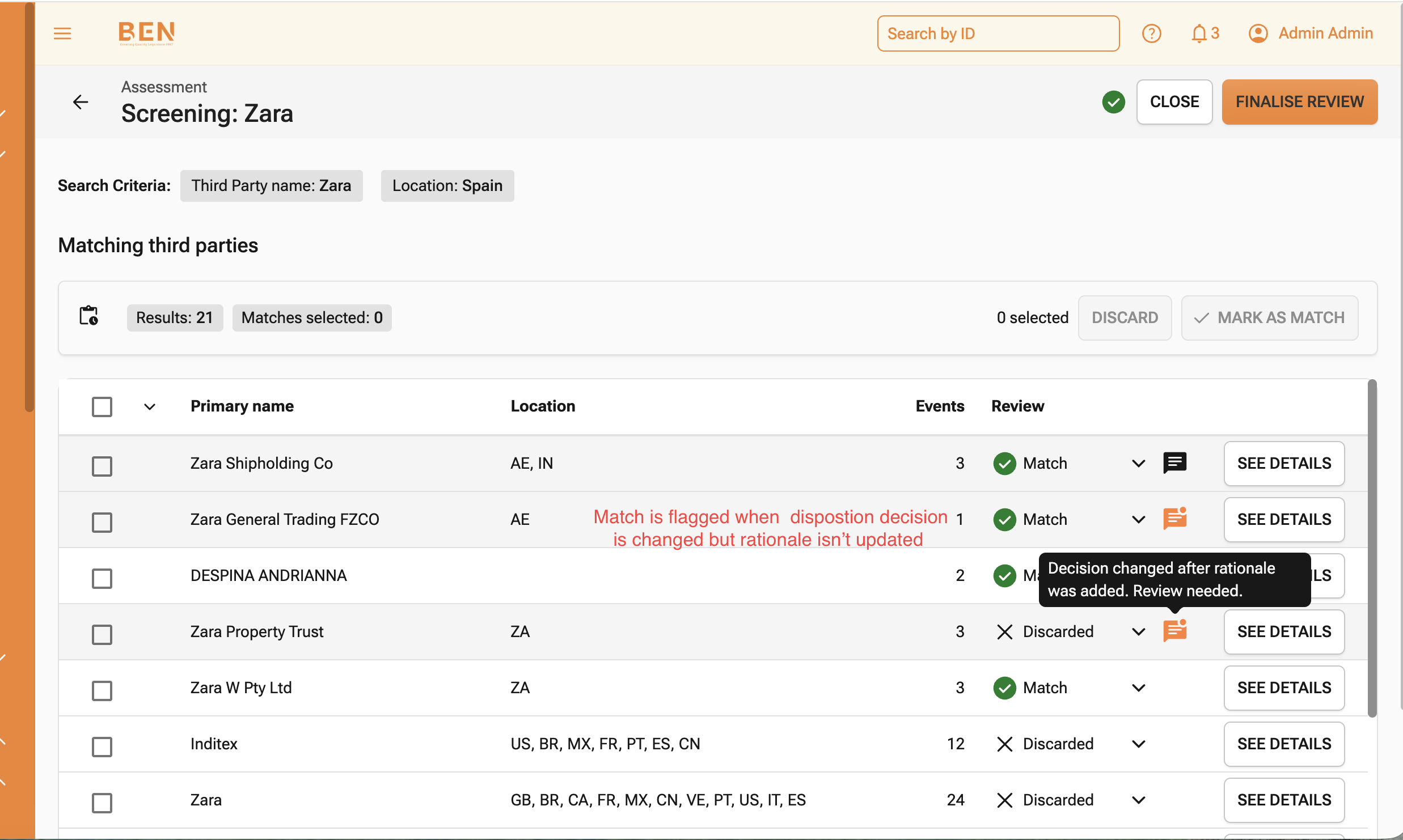Open review dropdown for Zara W Pty Ltd

tap(1138, 688)
